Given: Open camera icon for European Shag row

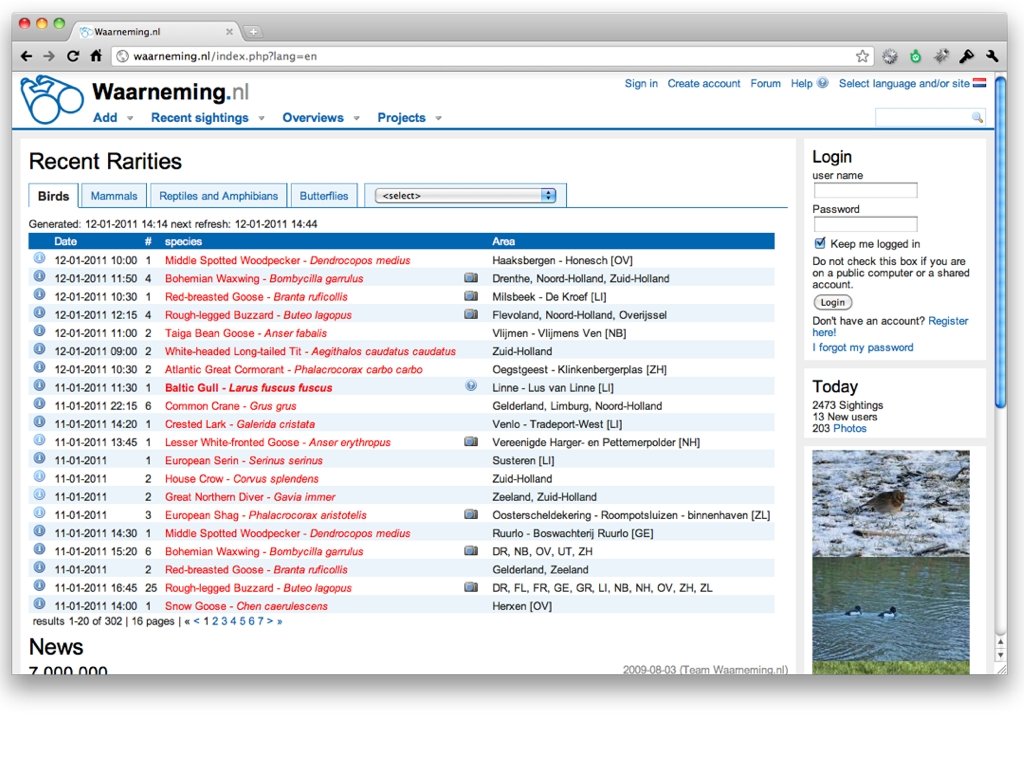Looking at the screenshot, I should click(471, 515).
